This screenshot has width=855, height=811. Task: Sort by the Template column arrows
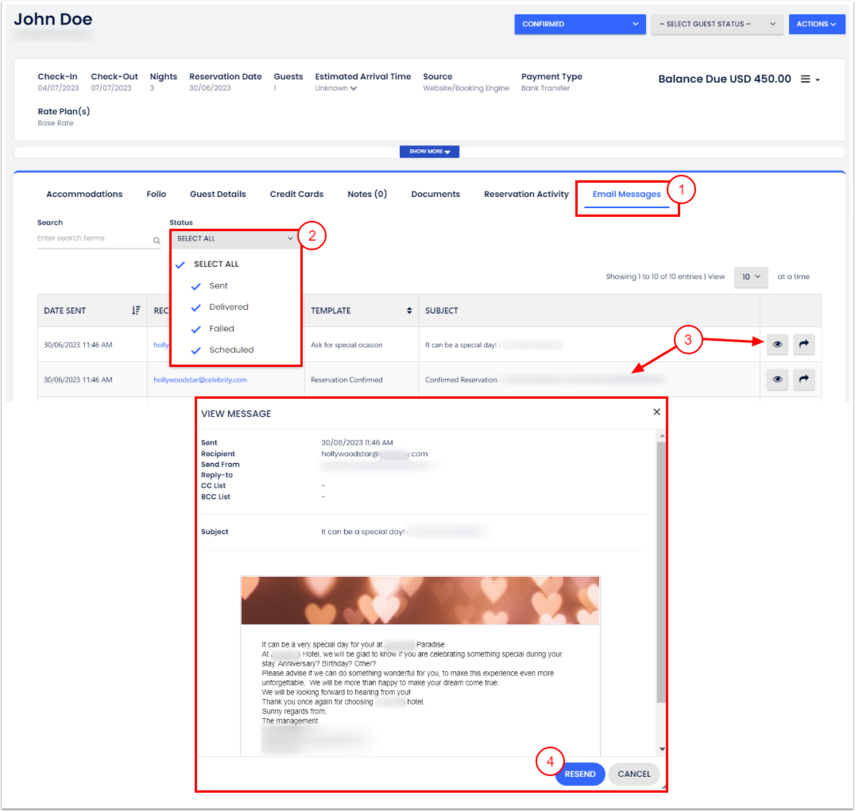click(x=409, y=311)
